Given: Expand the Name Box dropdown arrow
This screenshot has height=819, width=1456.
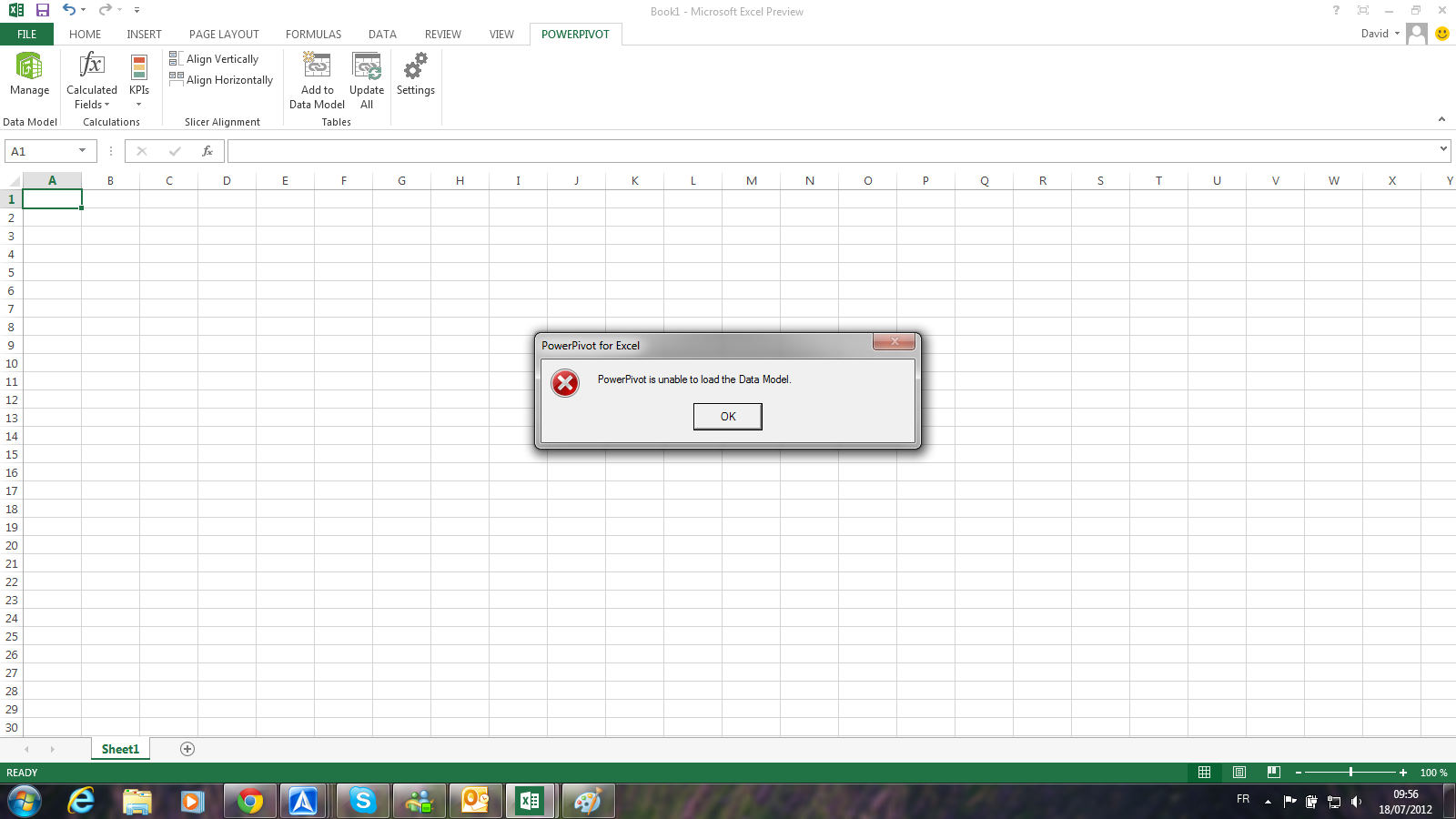Looking at the screenshot, I should point(82,151).
